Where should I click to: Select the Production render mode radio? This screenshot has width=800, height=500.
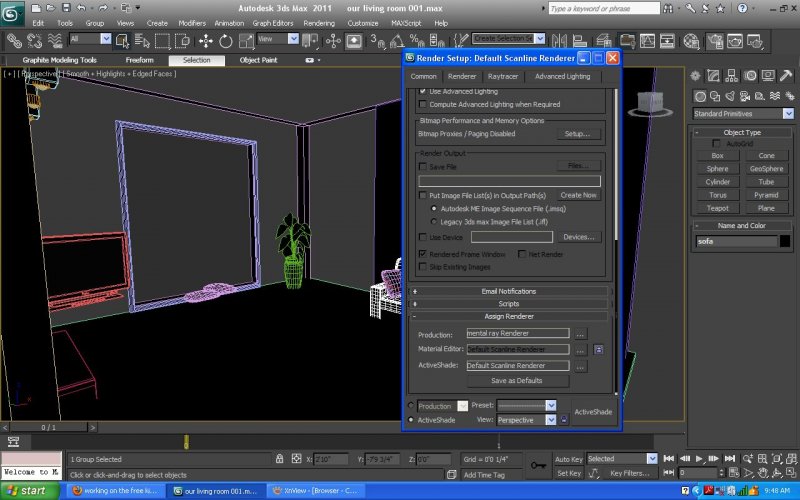411,406
